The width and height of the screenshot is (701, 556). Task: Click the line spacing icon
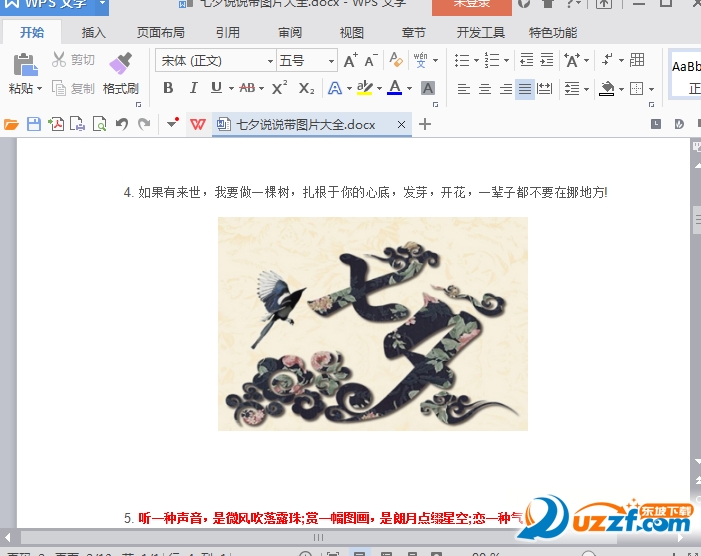point(572,88)
